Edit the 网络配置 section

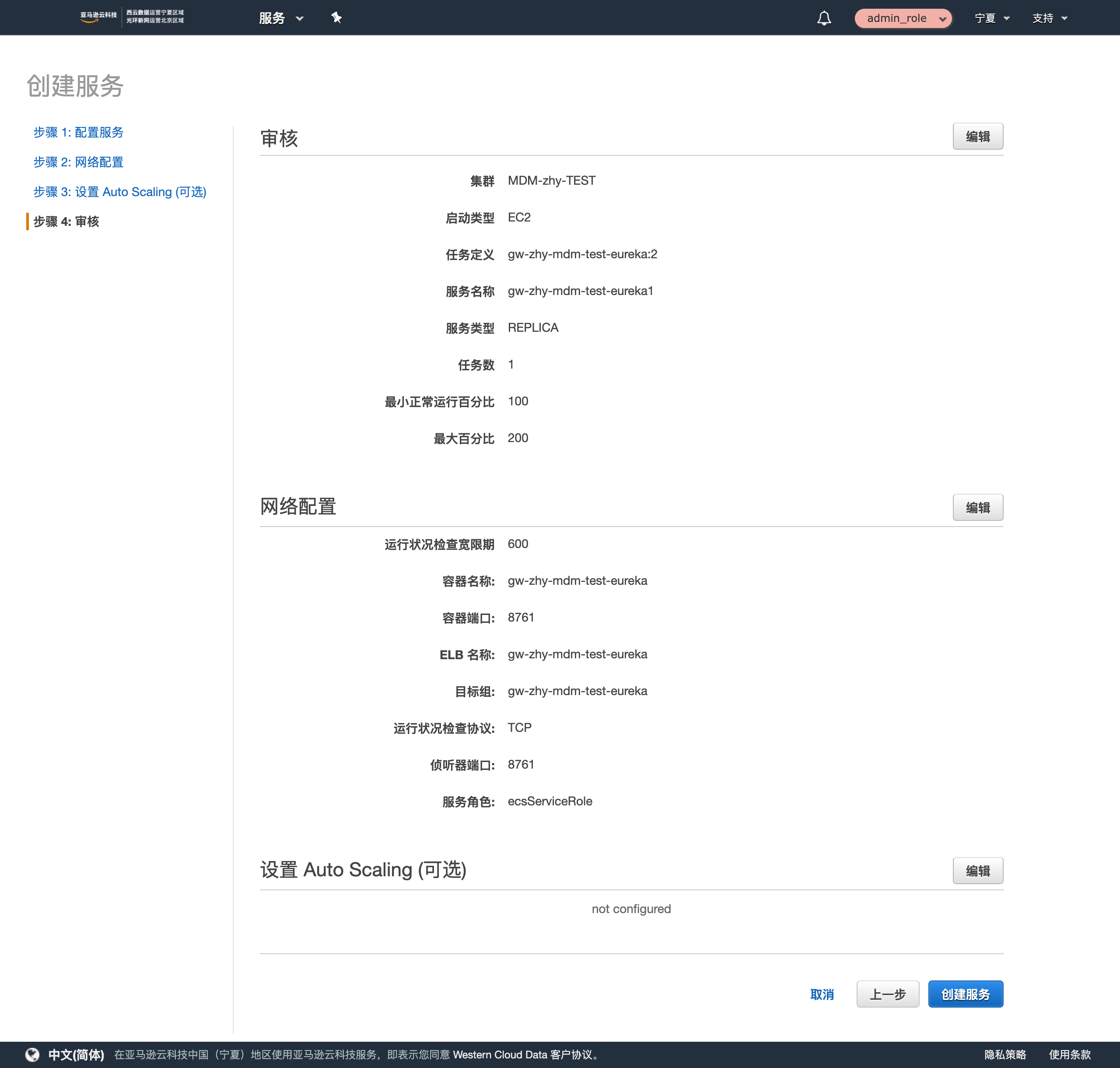[978, 507]
